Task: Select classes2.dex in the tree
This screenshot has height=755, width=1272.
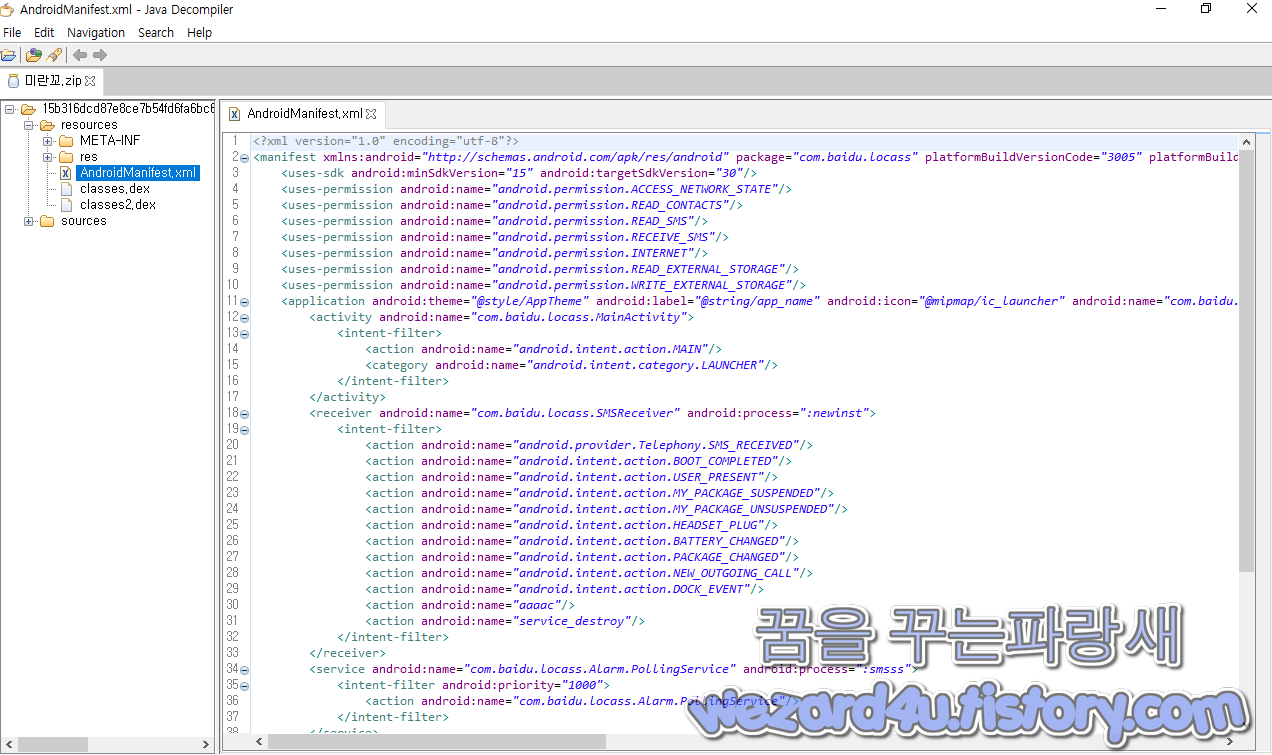Action: point(118,205)
